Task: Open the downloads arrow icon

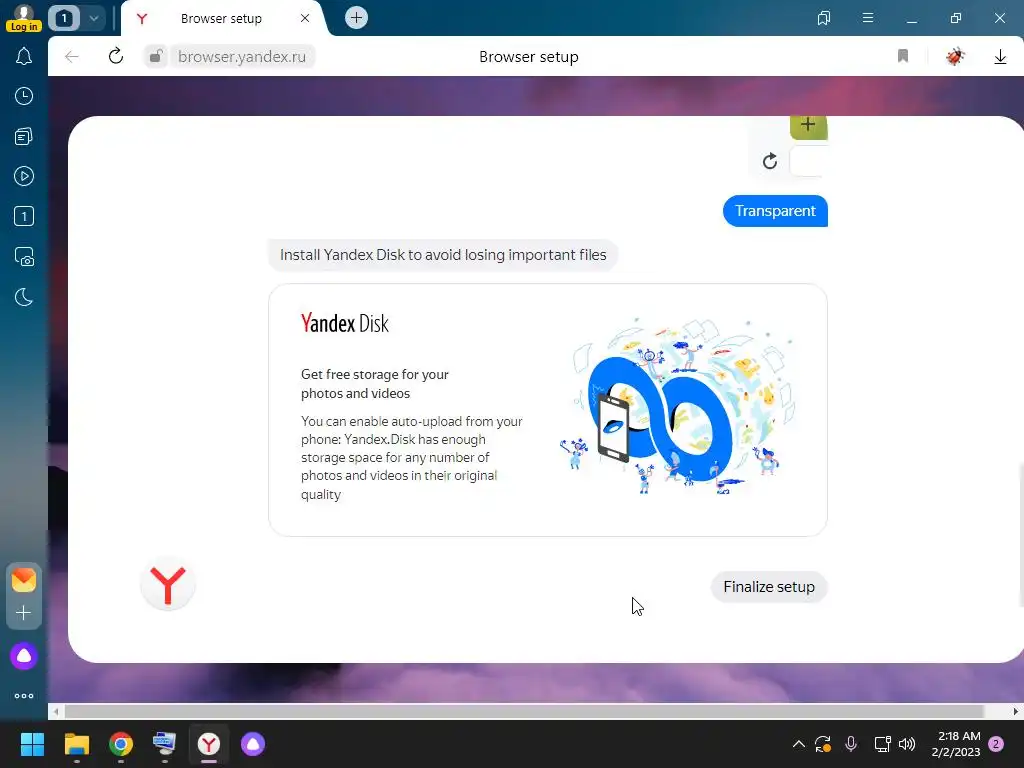Action: pyautogui.click(x=1000, y=57)
